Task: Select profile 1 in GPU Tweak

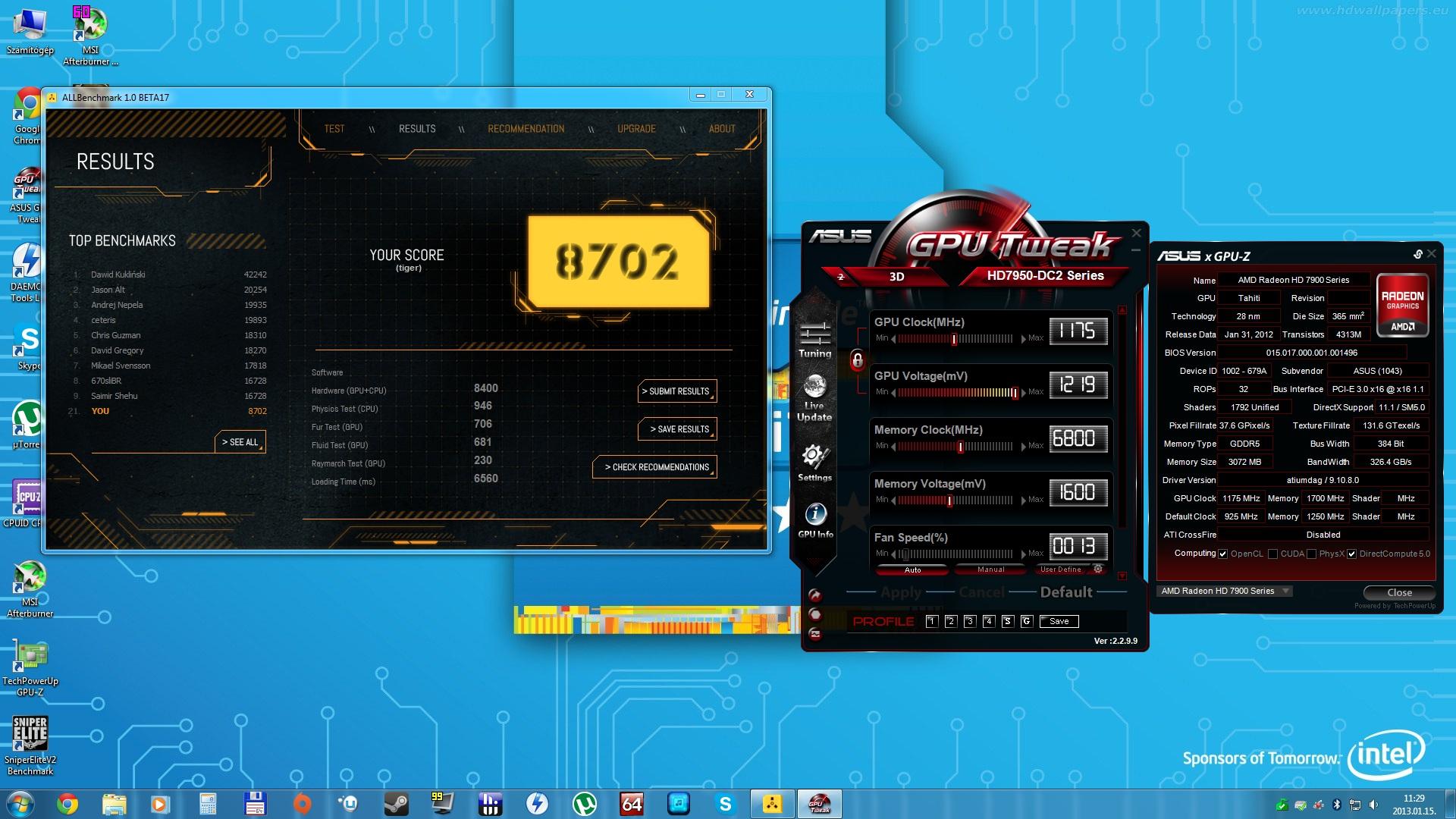Action: click(x=932, y=621)
